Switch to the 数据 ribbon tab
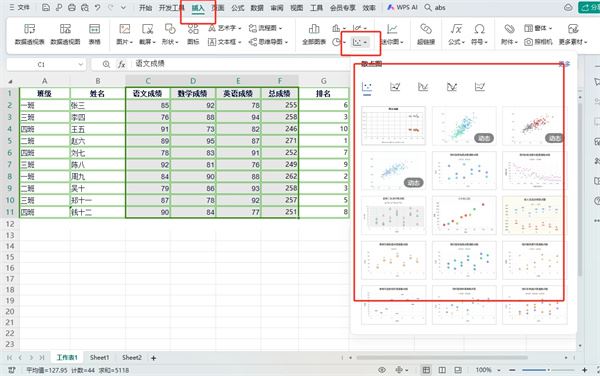Viewport: 600px width, 376px height. click(x=257, y=8)
